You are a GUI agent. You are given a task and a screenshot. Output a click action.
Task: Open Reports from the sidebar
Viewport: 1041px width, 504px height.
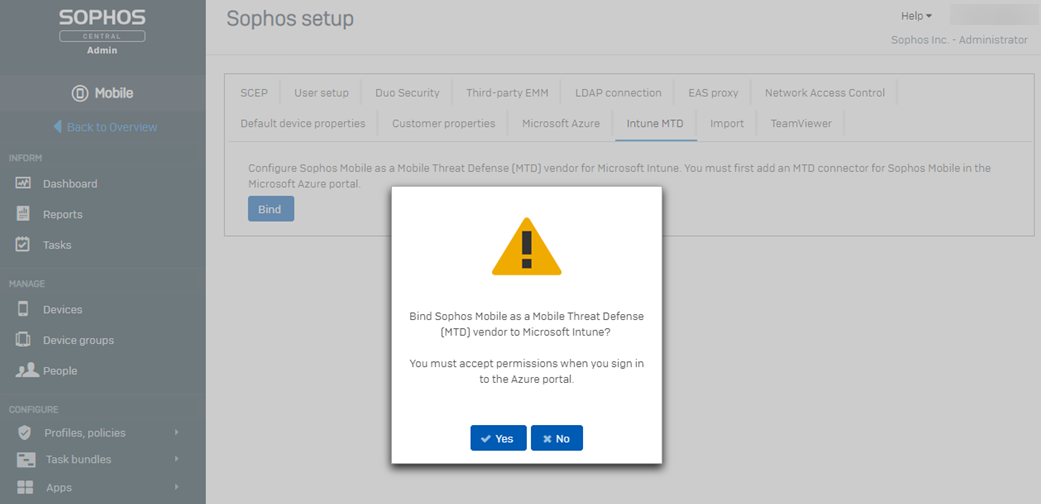[x=62, y=214]
